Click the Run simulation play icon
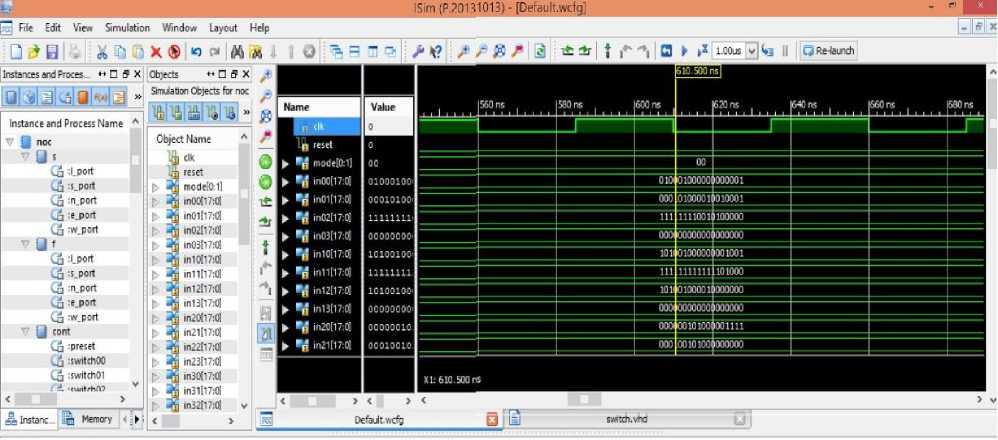The image size is (998, 440). (x=685, y=51)
